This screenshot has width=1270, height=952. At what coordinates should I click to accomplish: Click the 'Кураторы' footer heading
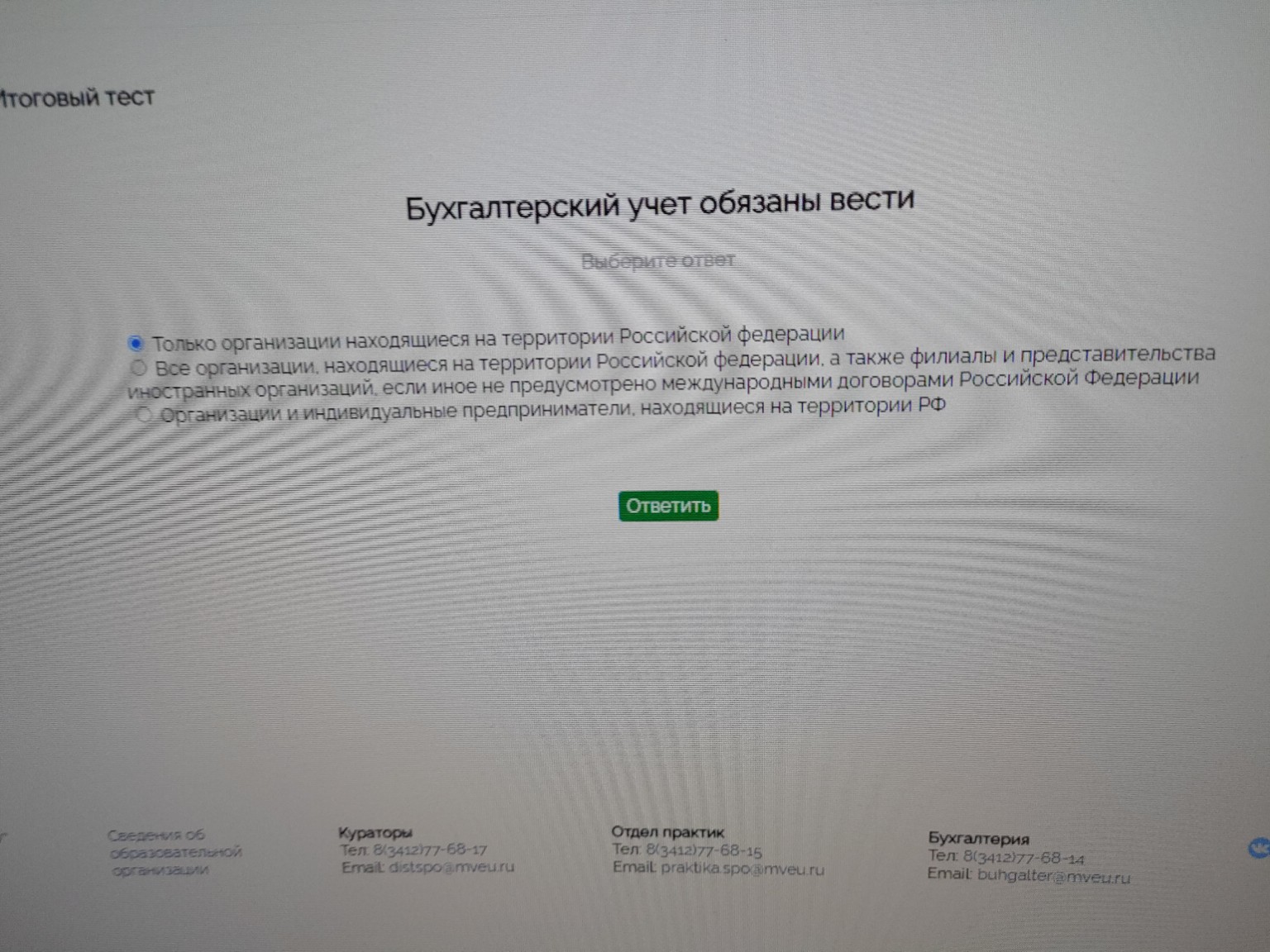pyautogui.click(x=375, y=831)
